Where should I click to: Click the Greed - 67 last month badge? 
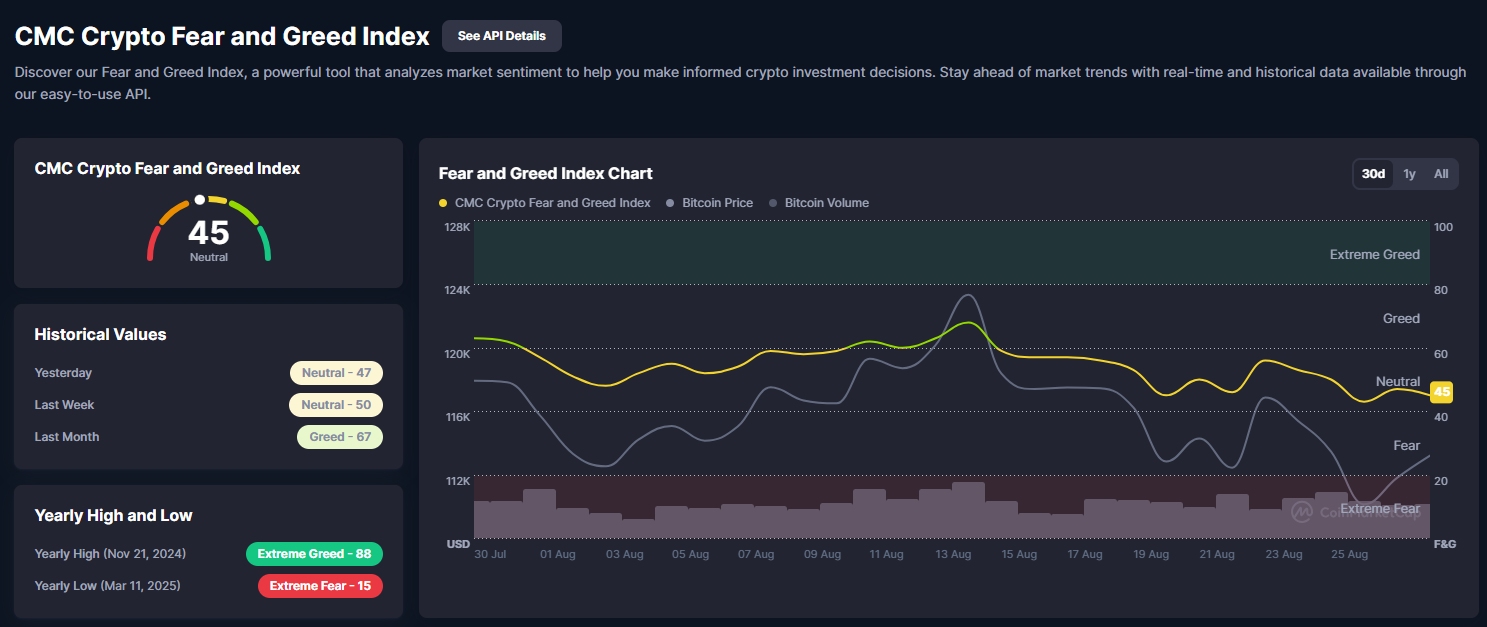tap(340, 437)
